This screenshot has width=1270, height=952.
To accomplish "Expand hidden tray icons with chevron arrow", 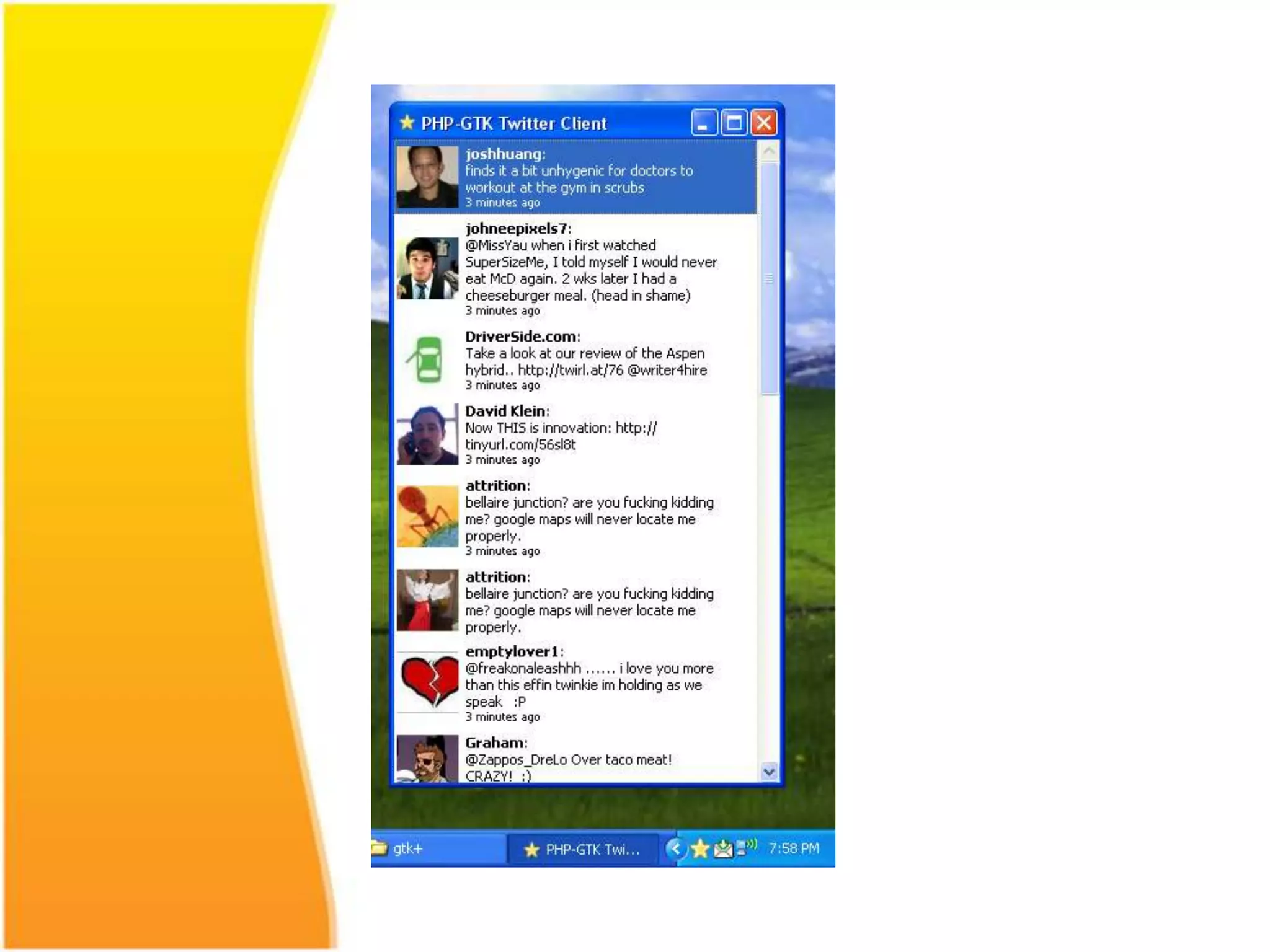I will pos(675,848).
